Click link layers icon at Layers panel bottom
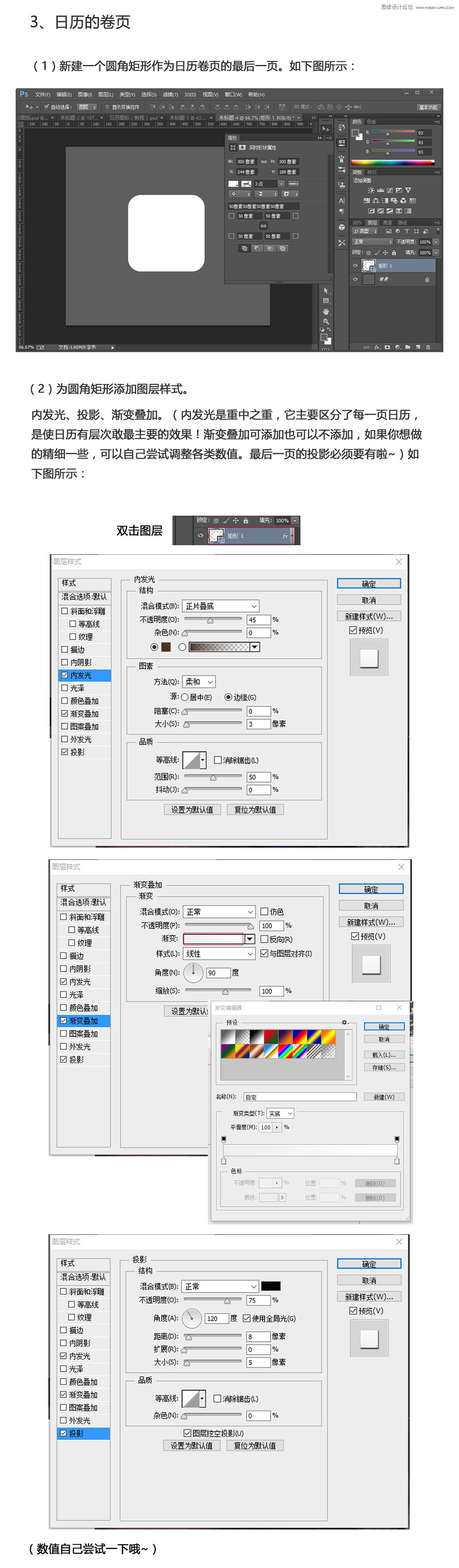459x1568 pixels. (366, 347)
